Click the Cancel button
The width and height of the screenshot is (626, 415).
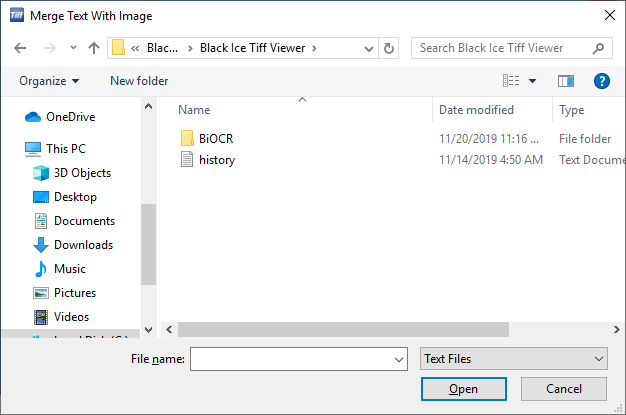coord(564,389)
